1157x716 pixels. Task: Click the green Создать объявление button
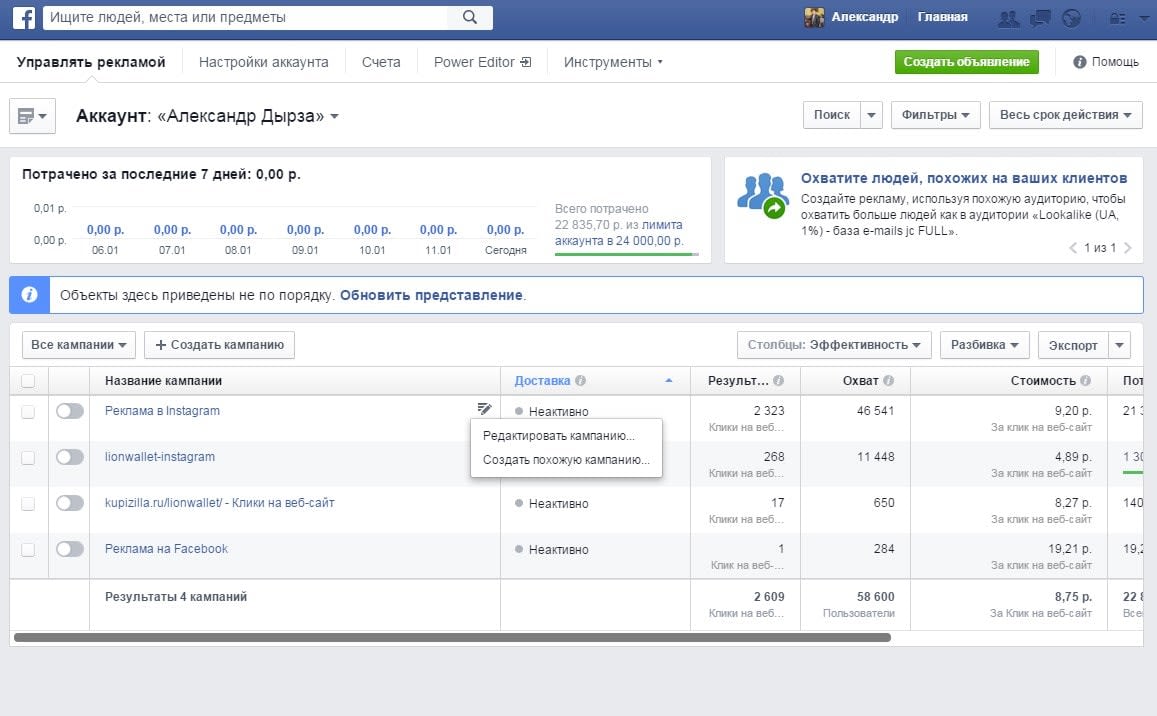tap(967, 62)
